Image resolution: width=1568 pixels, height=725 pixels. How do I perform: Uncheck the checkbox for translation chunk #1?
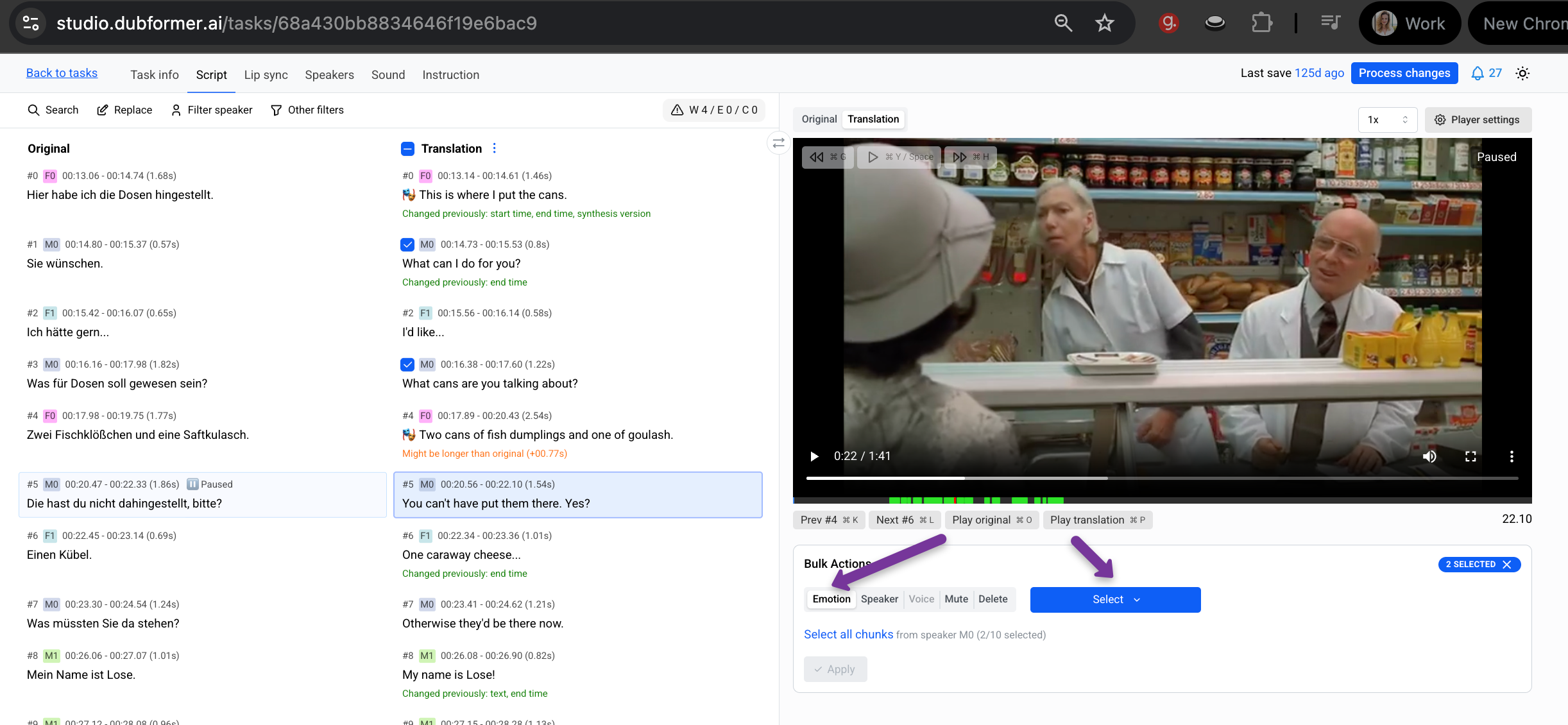[407, 244]
